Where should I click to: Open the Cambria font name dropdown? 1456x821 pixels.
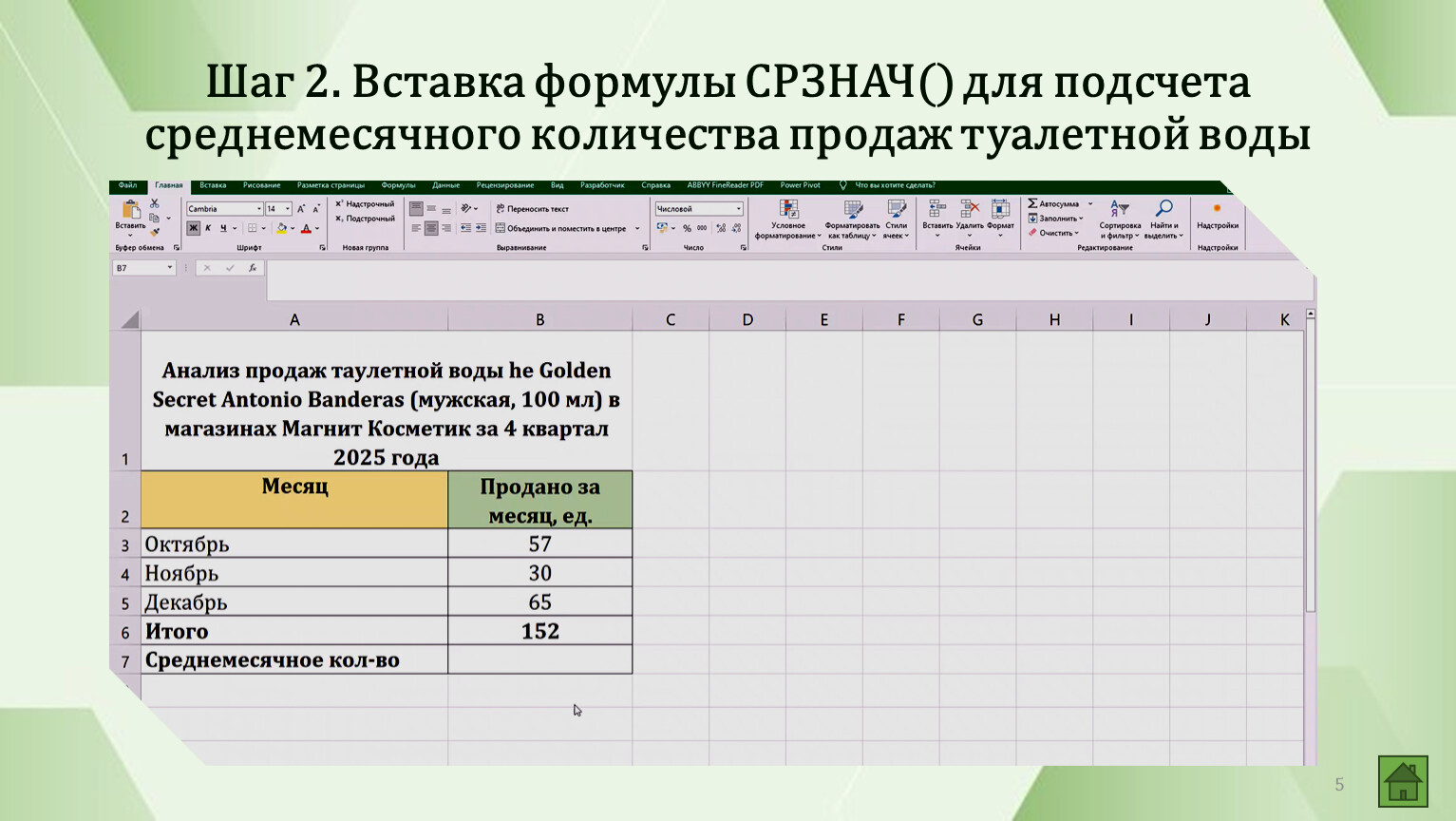[258, 209]
